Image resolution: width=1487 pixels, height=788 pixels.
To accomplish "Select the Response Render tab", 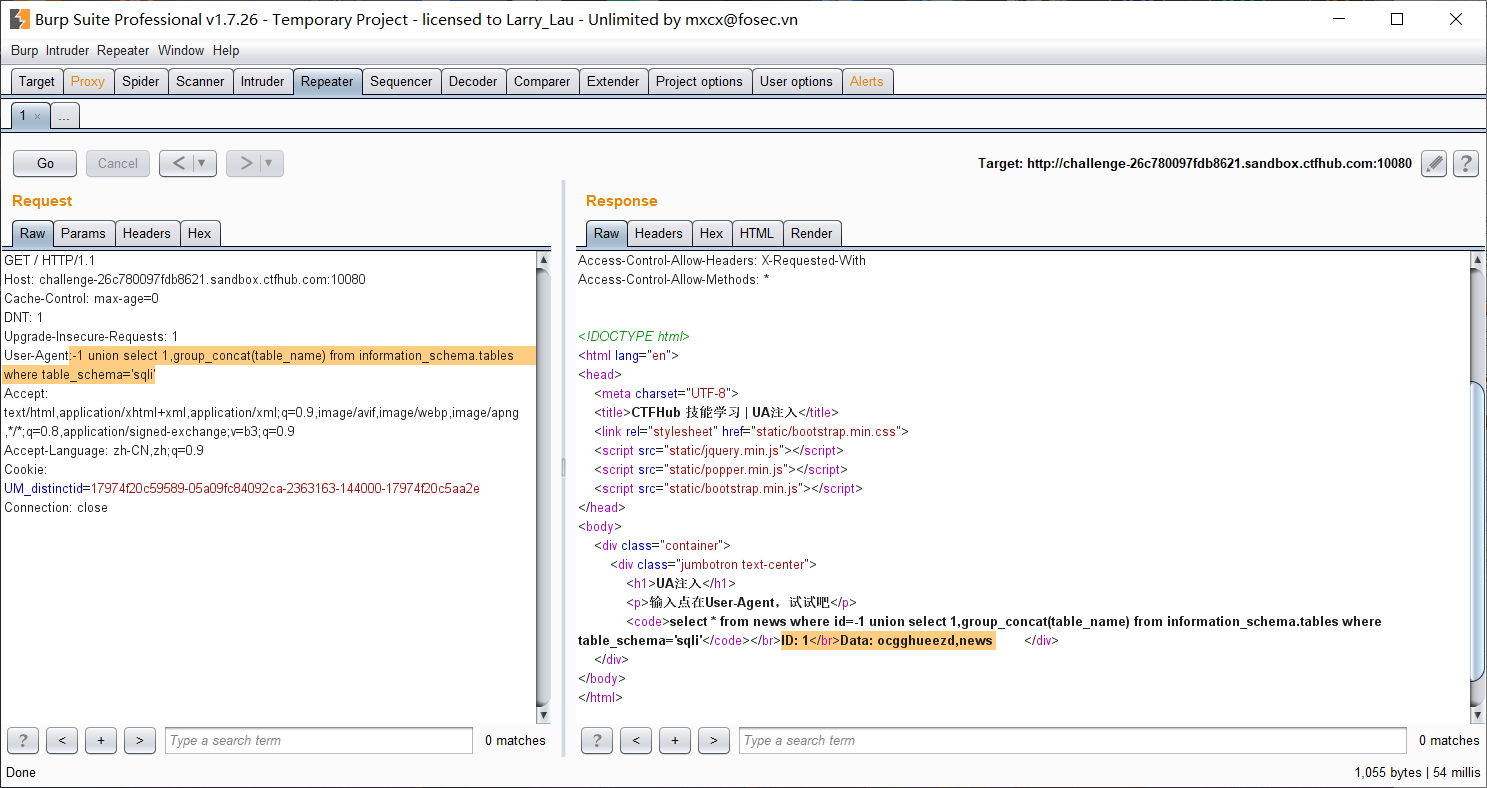I will [x=812, y=233].
